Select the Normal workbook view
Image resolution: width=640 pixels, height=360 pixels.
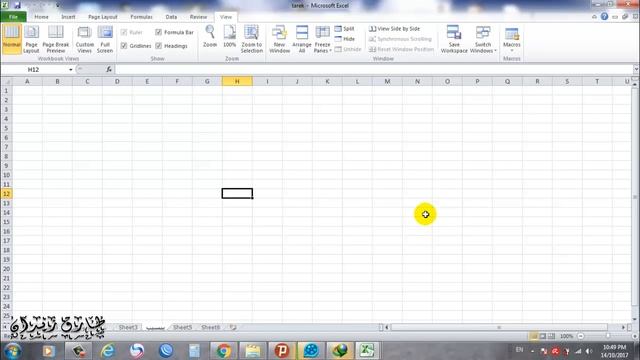(x=12, y=39)
